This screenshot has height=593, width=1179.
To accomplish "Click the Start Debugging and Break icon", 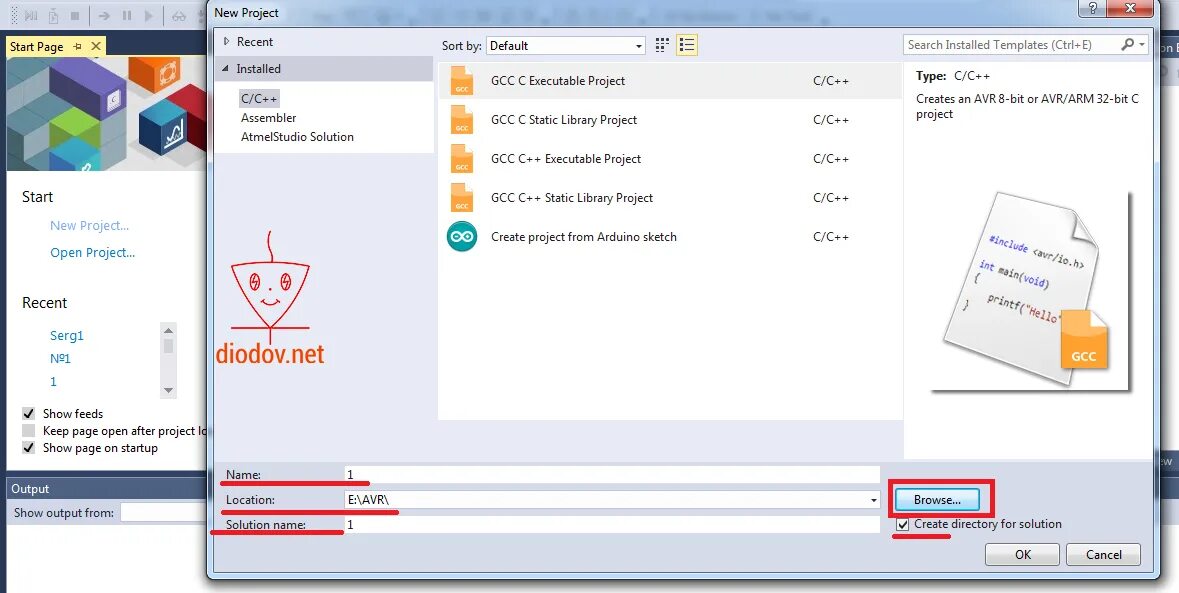I will coord(31,15).
